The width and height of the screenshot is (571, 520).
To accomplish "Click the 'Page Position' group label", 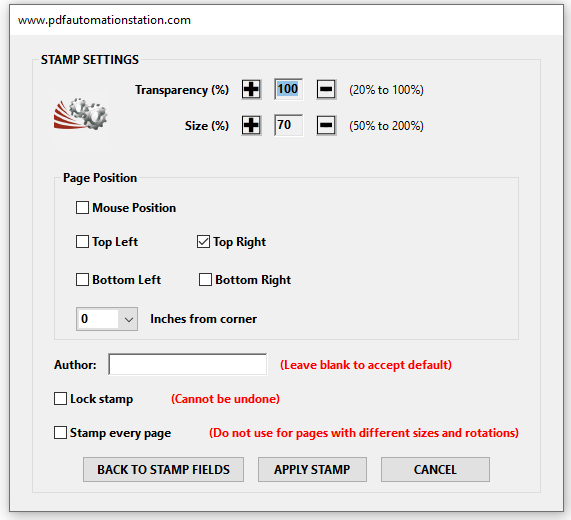I will (x=100, y=178).
